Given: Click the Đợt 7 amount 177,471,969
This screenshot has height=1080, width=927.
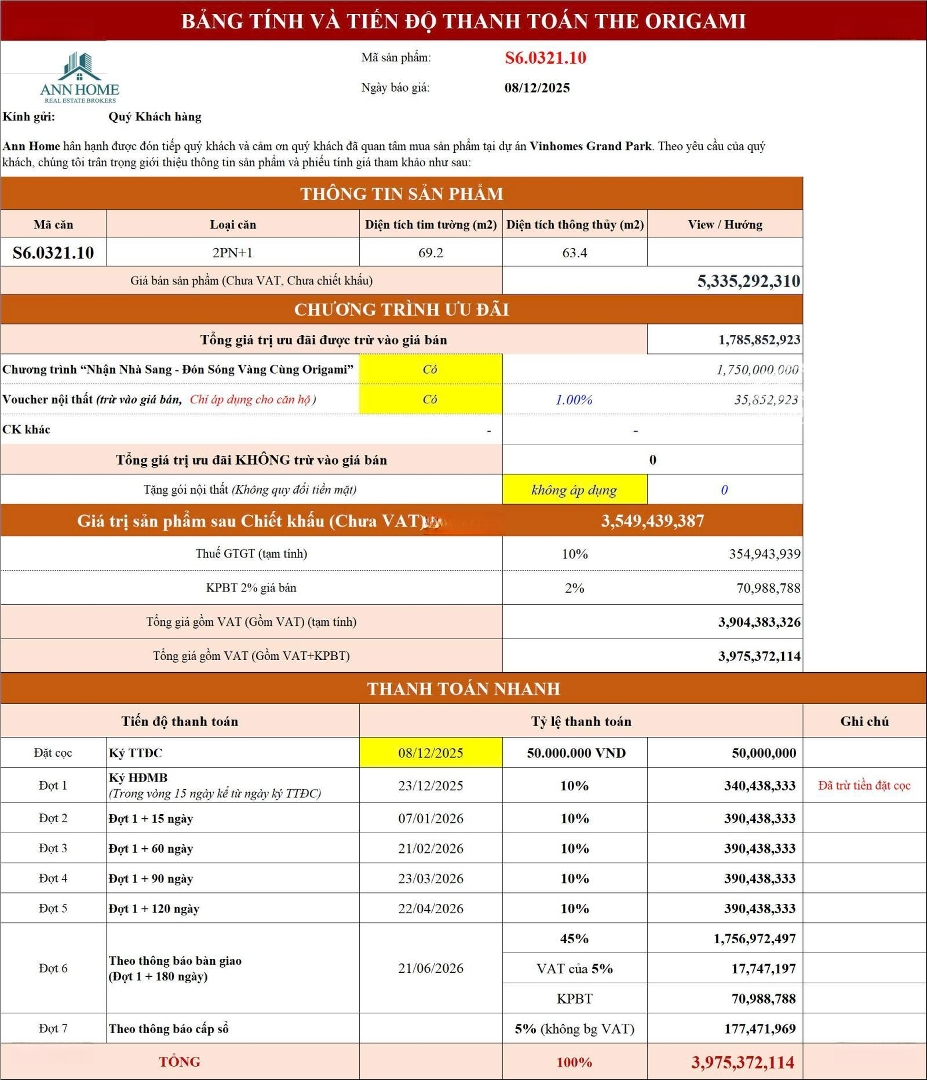Looking at the screenshot, I should [x=759, y=1028].
